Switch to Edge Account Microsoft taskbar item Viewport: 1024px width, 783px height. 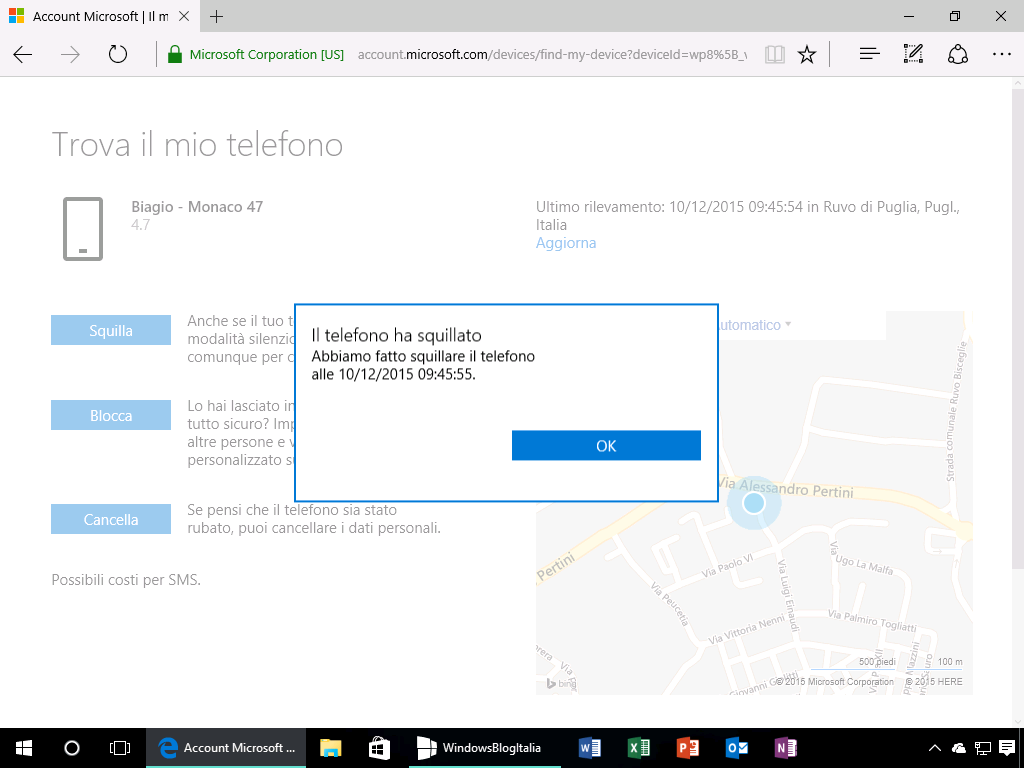(x=225, y=748)
